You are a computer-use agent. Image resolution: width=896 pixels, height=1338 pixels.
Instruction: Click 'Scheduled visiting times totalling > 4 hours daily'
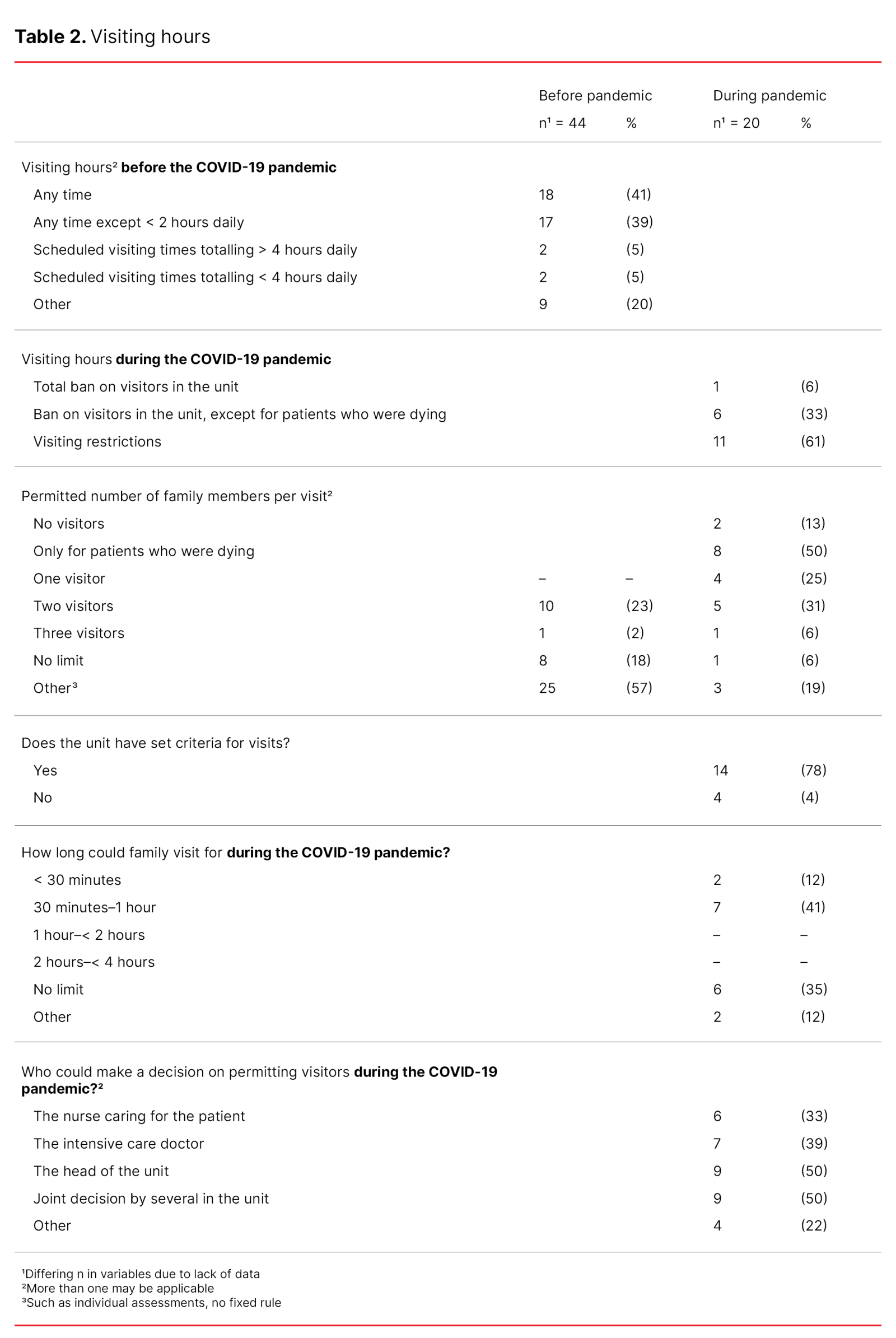click(x=195, y=250)
